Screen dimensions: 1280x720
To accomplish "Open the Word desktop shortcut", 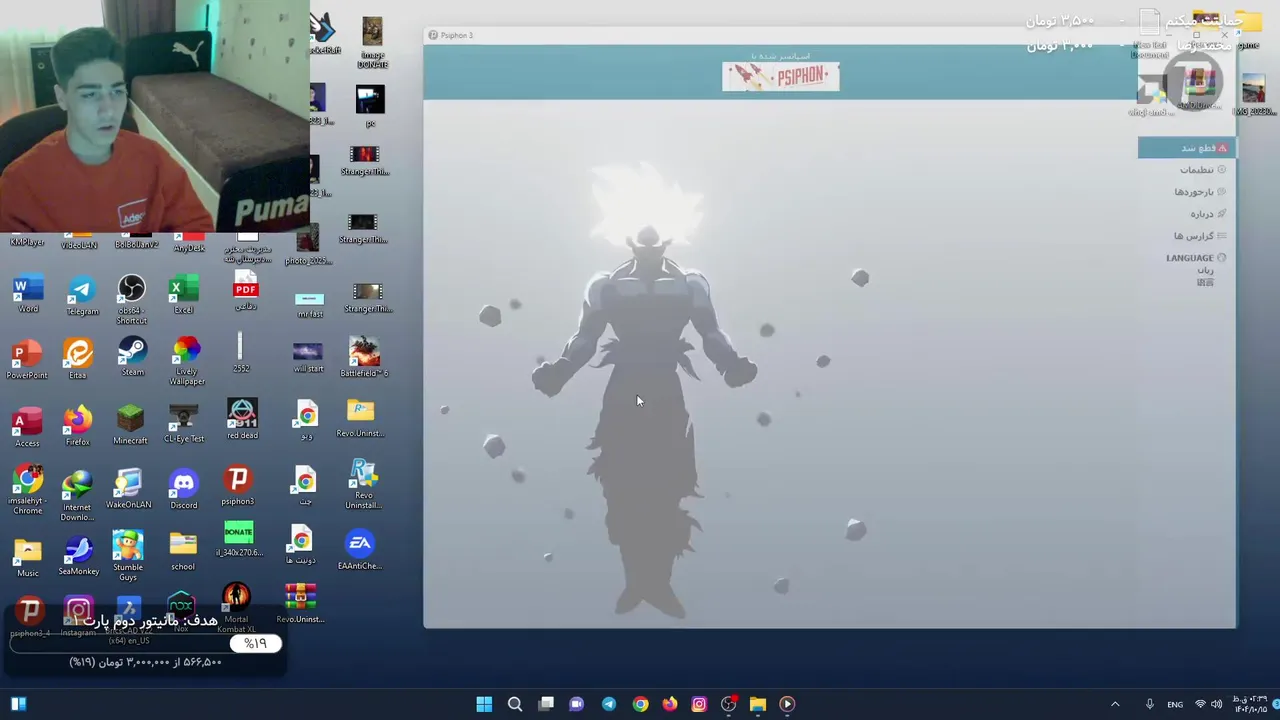I will [x=28, y=295].
